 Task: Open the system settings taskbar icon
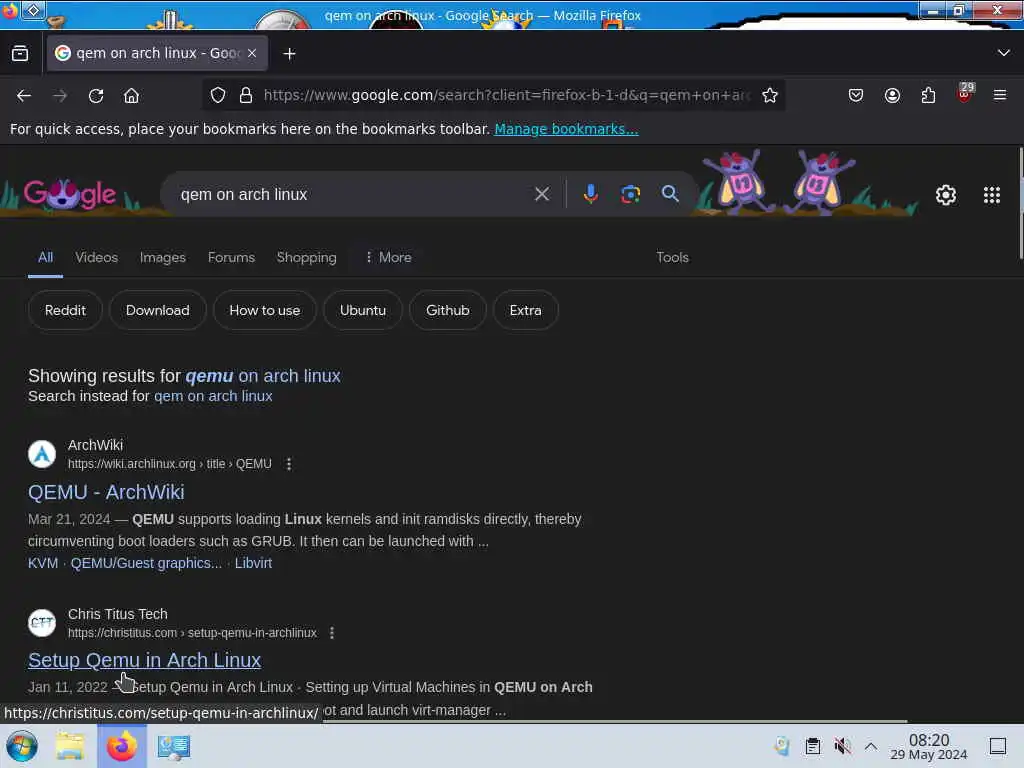174,746
